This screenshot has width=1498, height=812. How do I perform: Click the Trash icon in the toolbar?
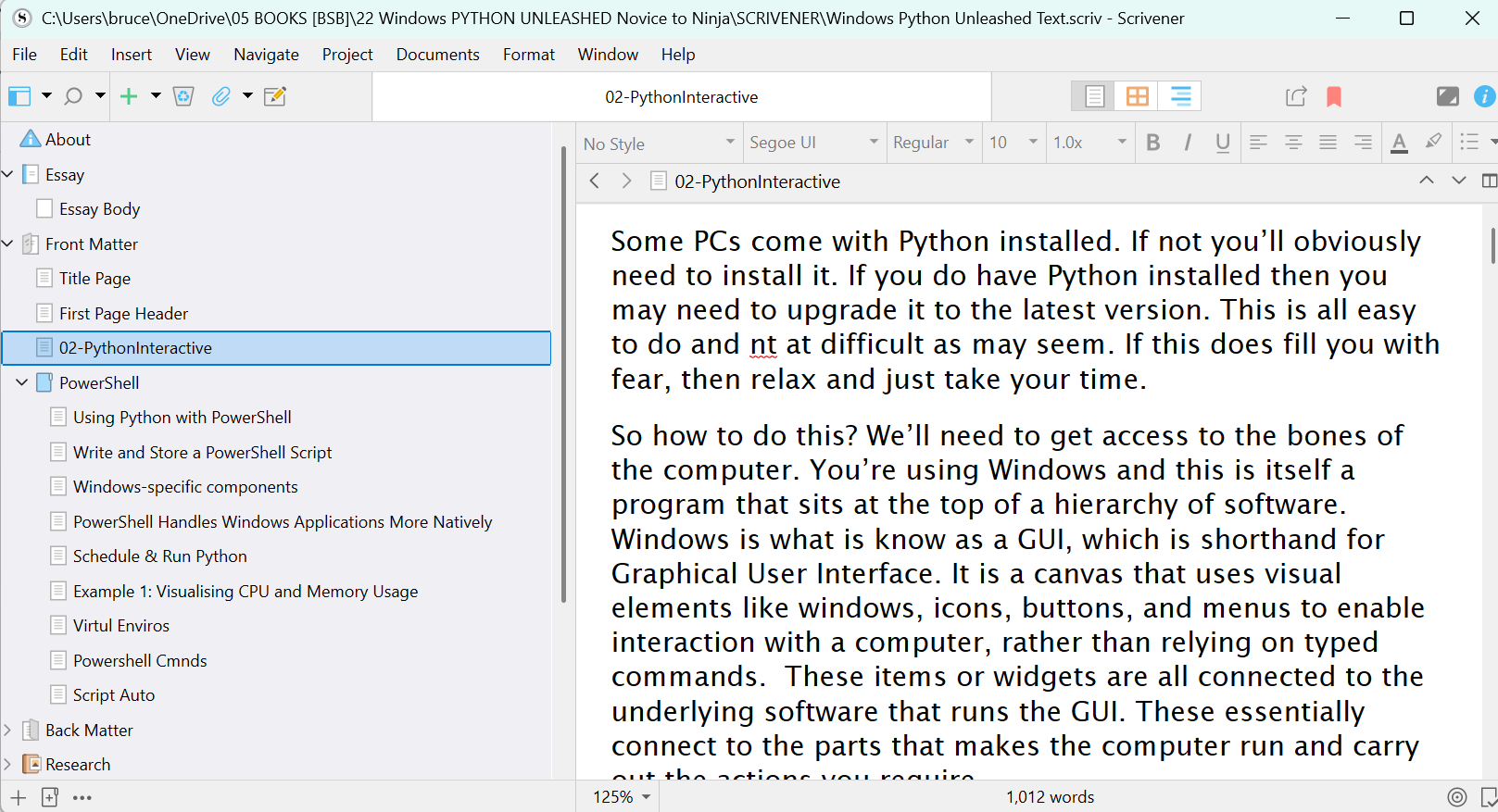[183, 96]
